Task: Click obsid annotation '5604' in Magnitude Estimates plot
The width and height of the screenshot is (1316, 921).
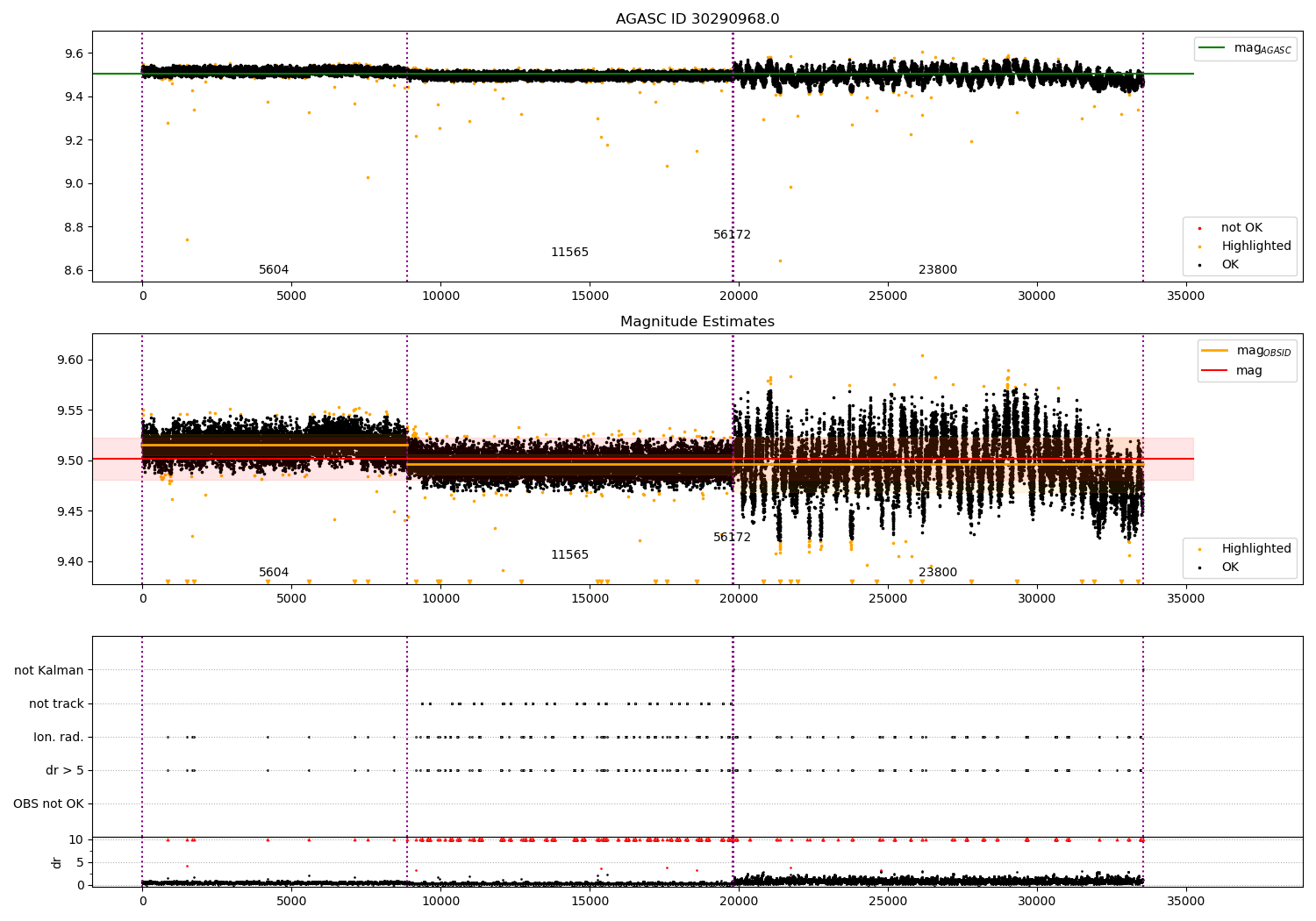Action: tap(274, 573)
